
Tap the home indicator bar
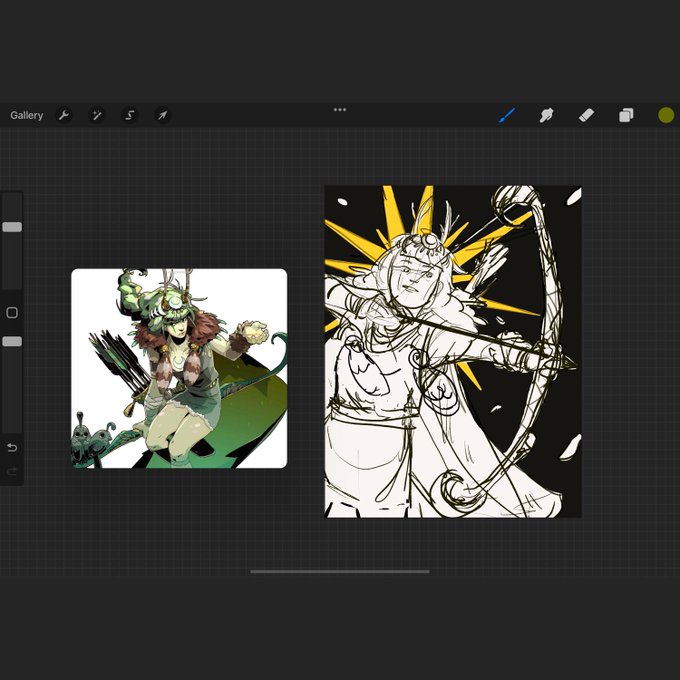(340, 572)
